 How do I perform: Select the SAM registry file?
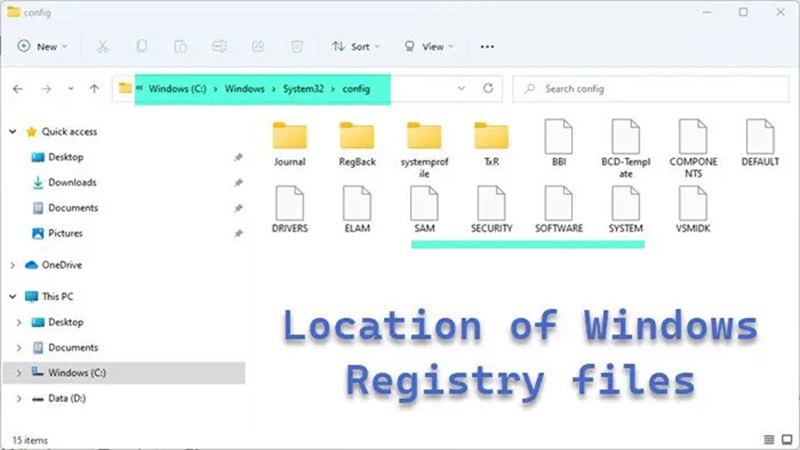[x=424, y=209]
